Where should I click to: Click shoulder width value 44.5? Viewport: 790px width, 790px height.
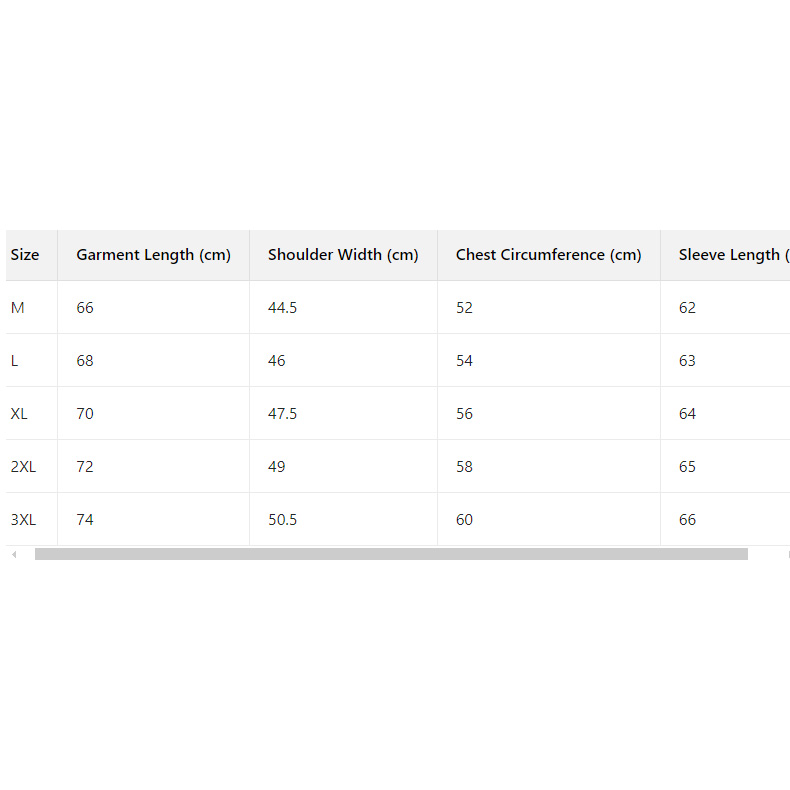pyautogui.click(x=282, y=308)
